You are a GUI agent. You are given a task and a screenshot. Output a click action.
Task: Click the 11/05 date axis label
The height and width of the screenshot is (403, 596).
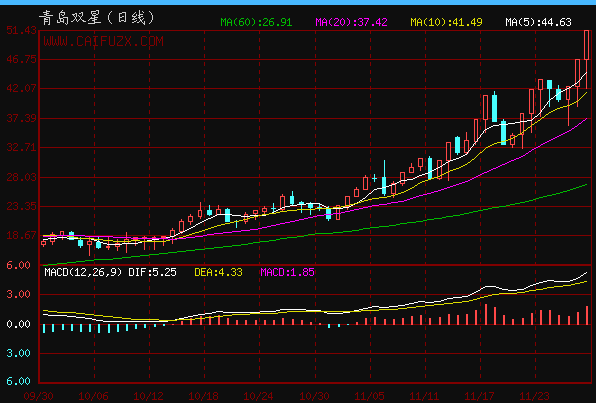click(x=369, y=397)
